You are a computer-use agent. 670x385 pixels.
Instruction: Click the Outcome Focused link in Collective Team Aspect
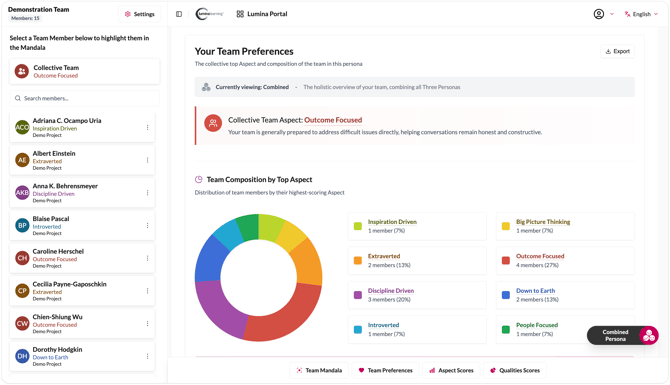[x=333, y=120]
